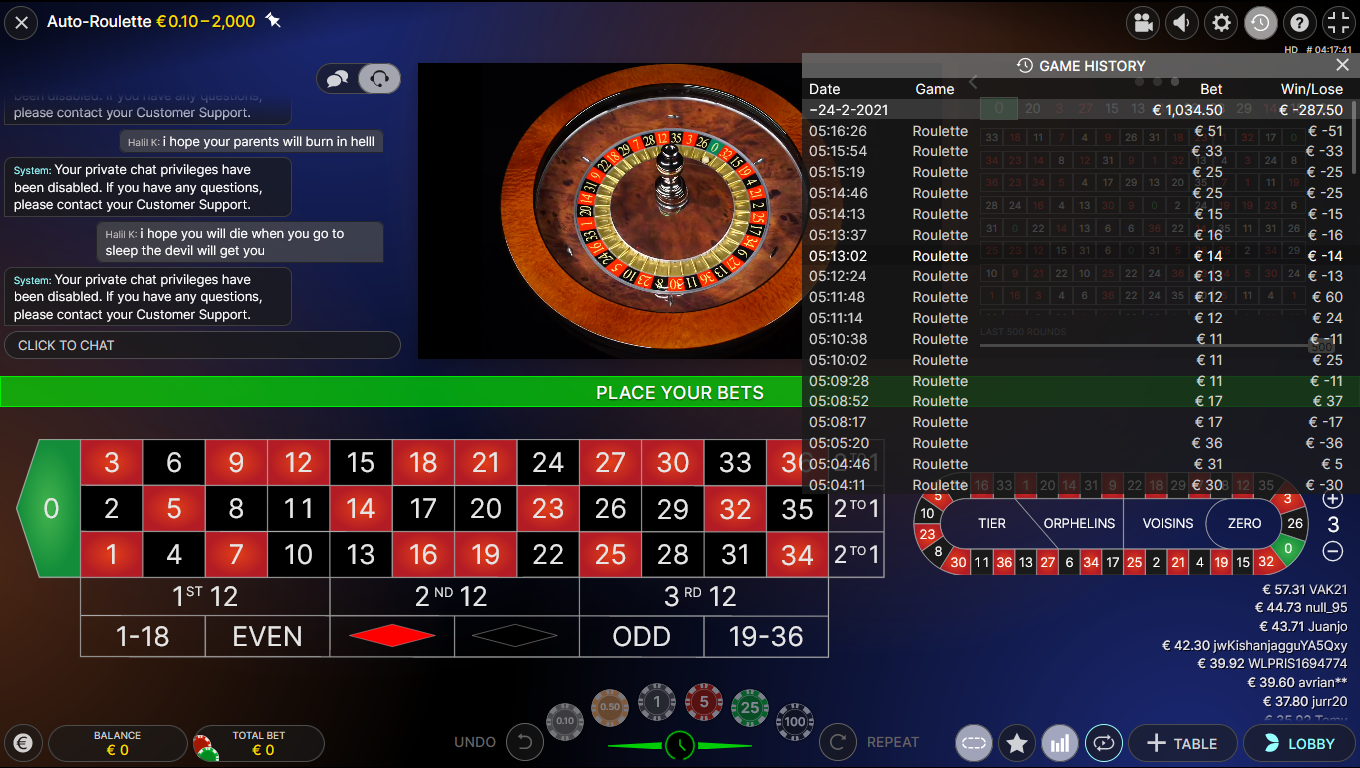Open the help question mark icon
This screenshot has width=1360, height=768.
(x=1299, y=22)
